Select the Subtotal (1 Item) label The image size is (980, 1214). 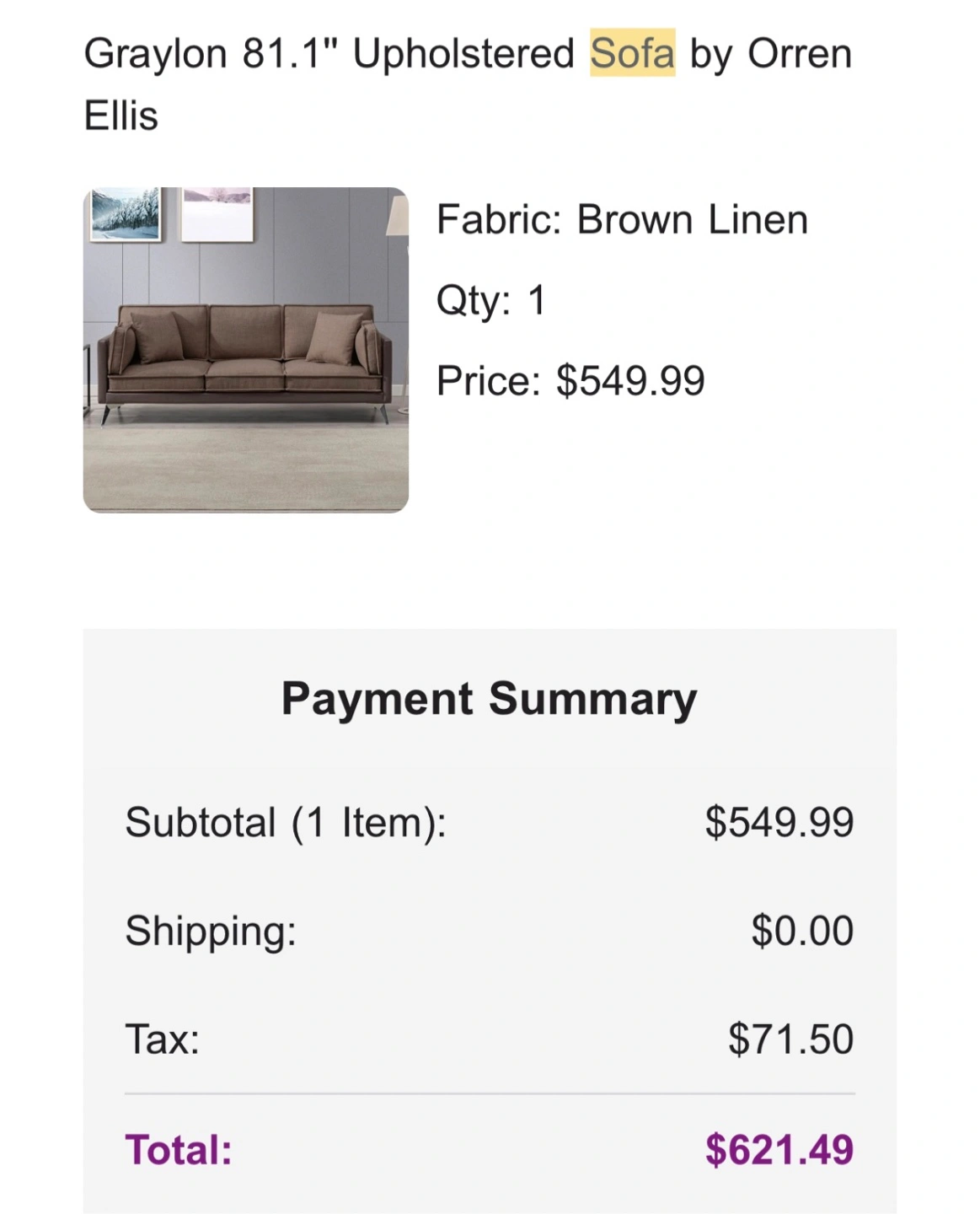pyautogui.click(x=286, y=822)
